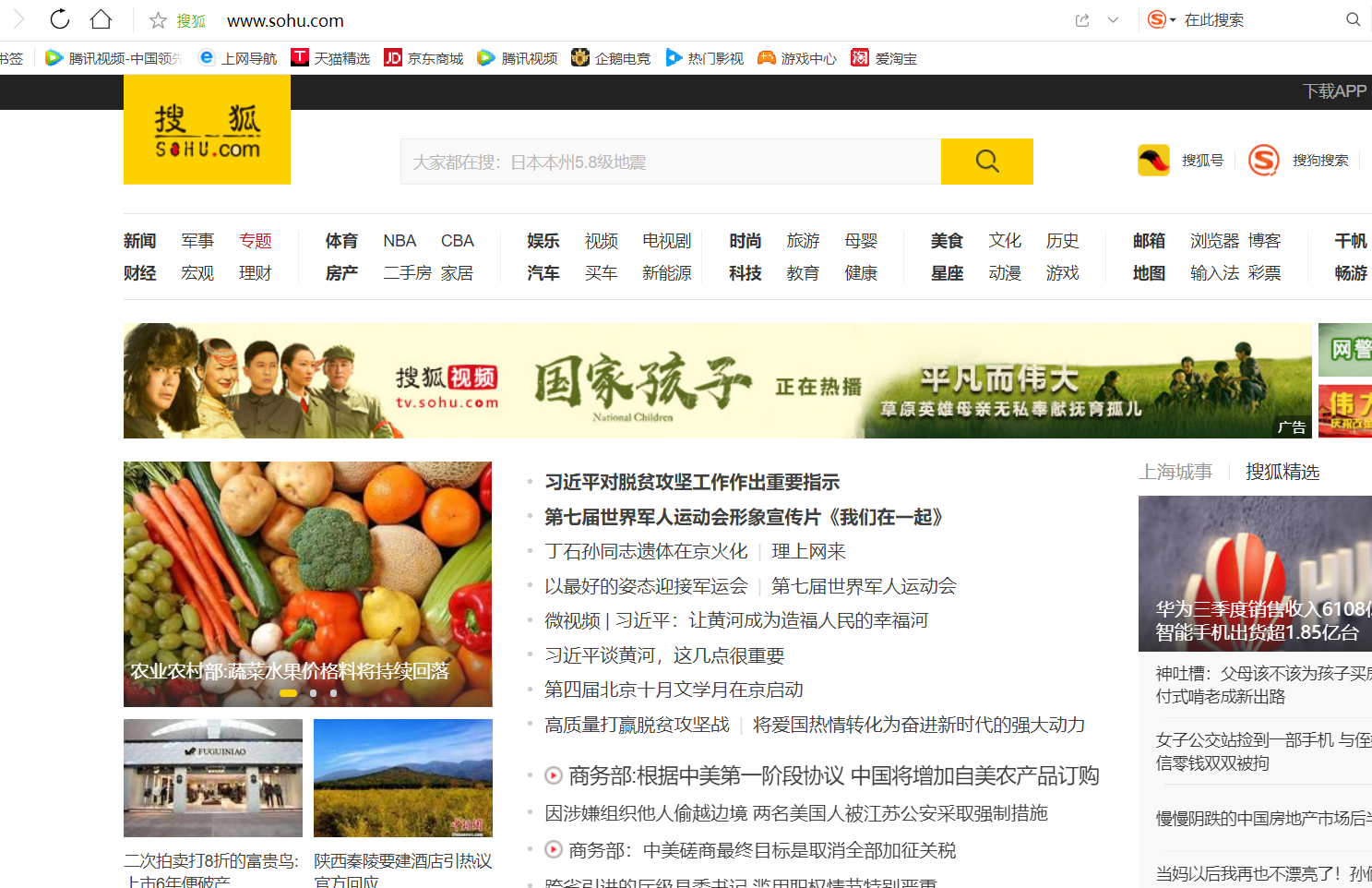Click the forward navigation arrow
Screen dimensions: 1372x888
pyautogui.click(x=18, y=19)
